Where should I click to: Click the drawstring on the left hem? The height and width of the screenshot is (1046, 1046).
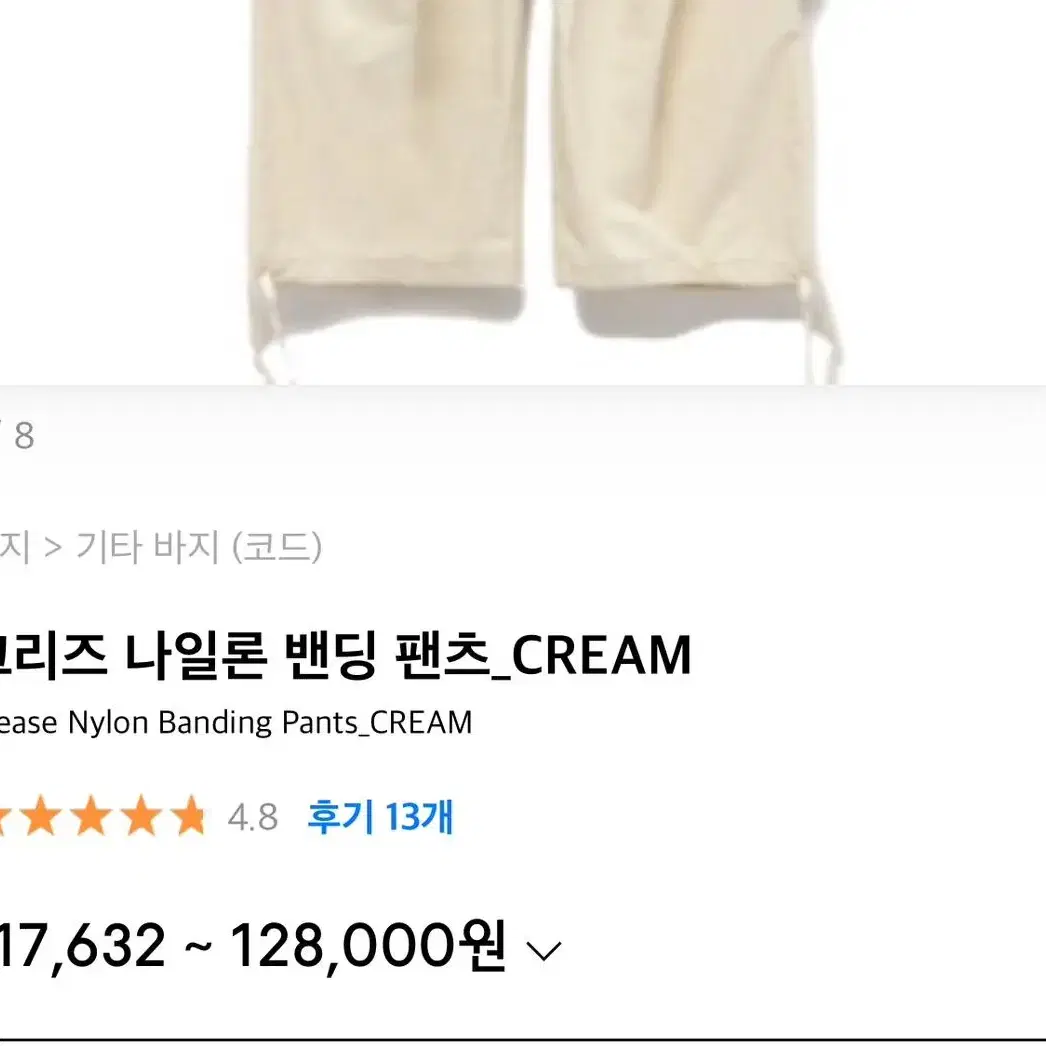click(272, 325)
